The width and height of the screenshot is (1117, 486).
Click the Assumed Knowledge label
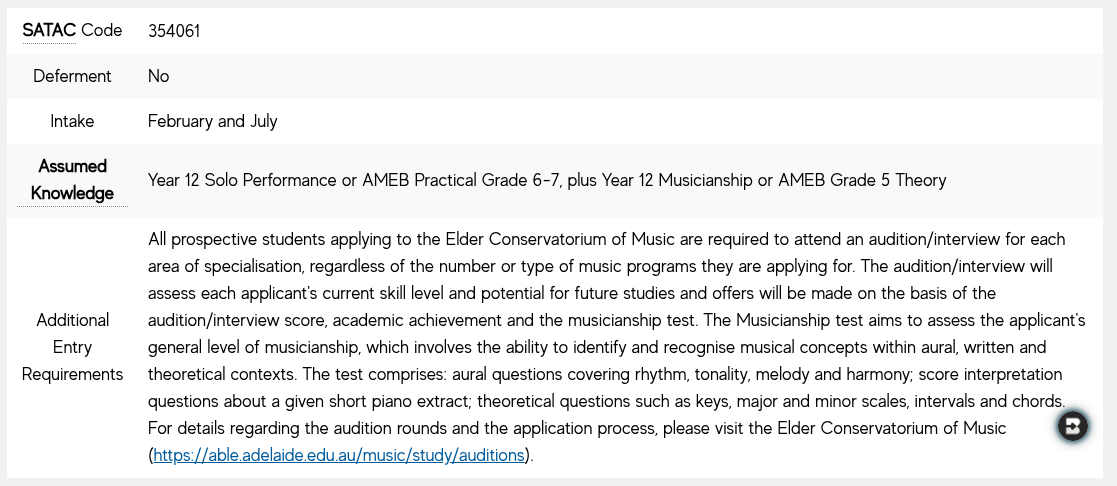coord(72,180)
